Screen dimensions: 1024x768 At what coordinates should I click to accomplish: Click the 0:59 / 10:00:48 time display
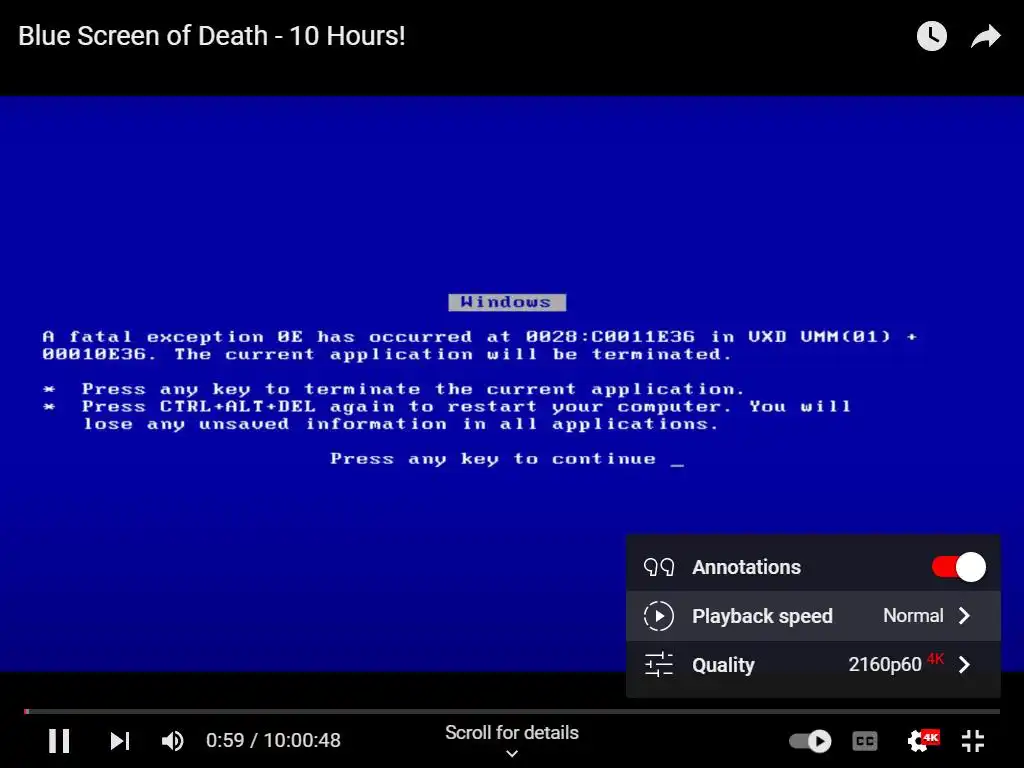click(273, 741)
